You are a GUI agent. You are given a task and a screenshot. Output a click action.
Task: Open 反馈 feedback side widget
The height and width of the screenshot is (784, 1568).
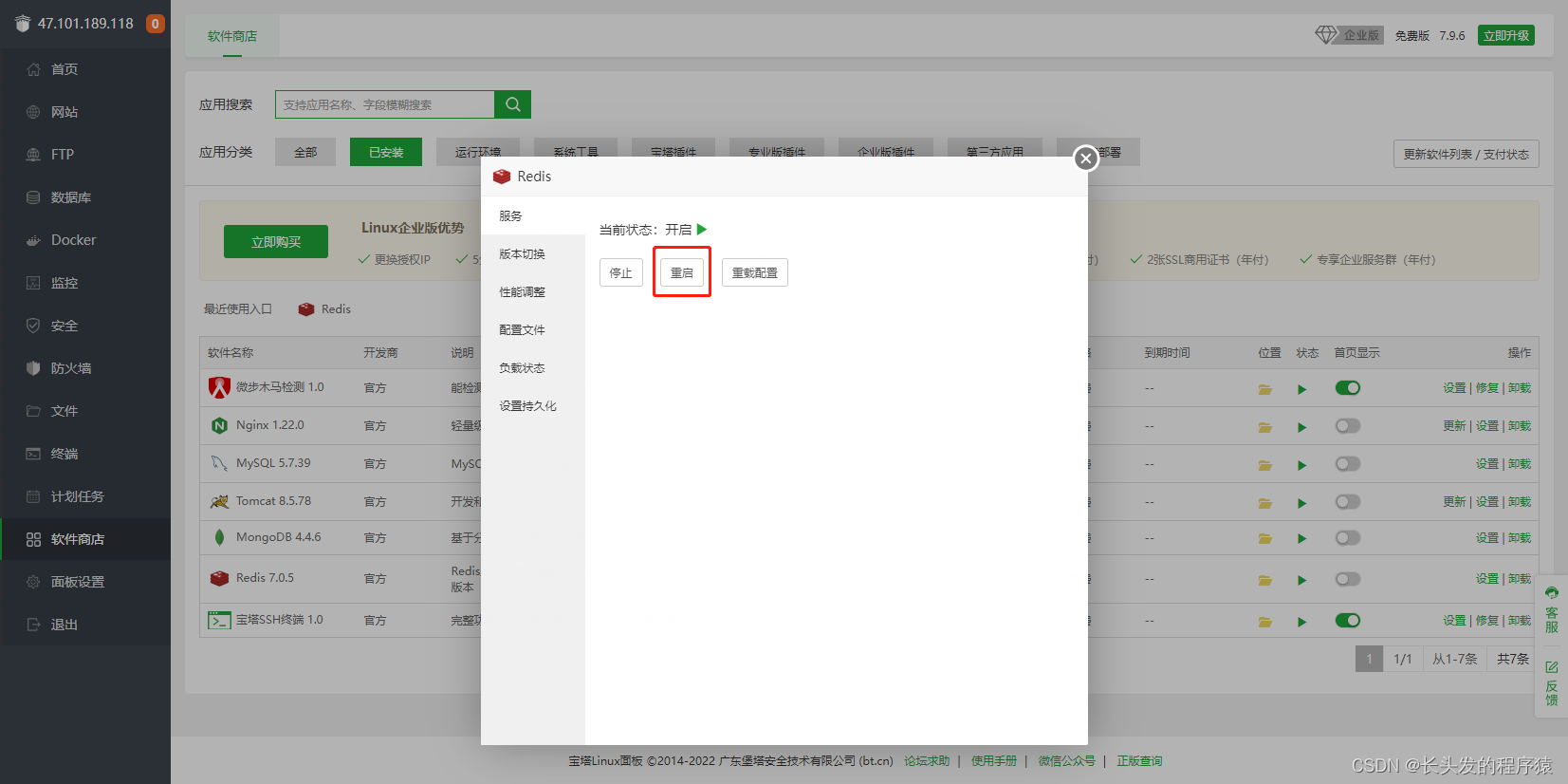click(1552, 683)
